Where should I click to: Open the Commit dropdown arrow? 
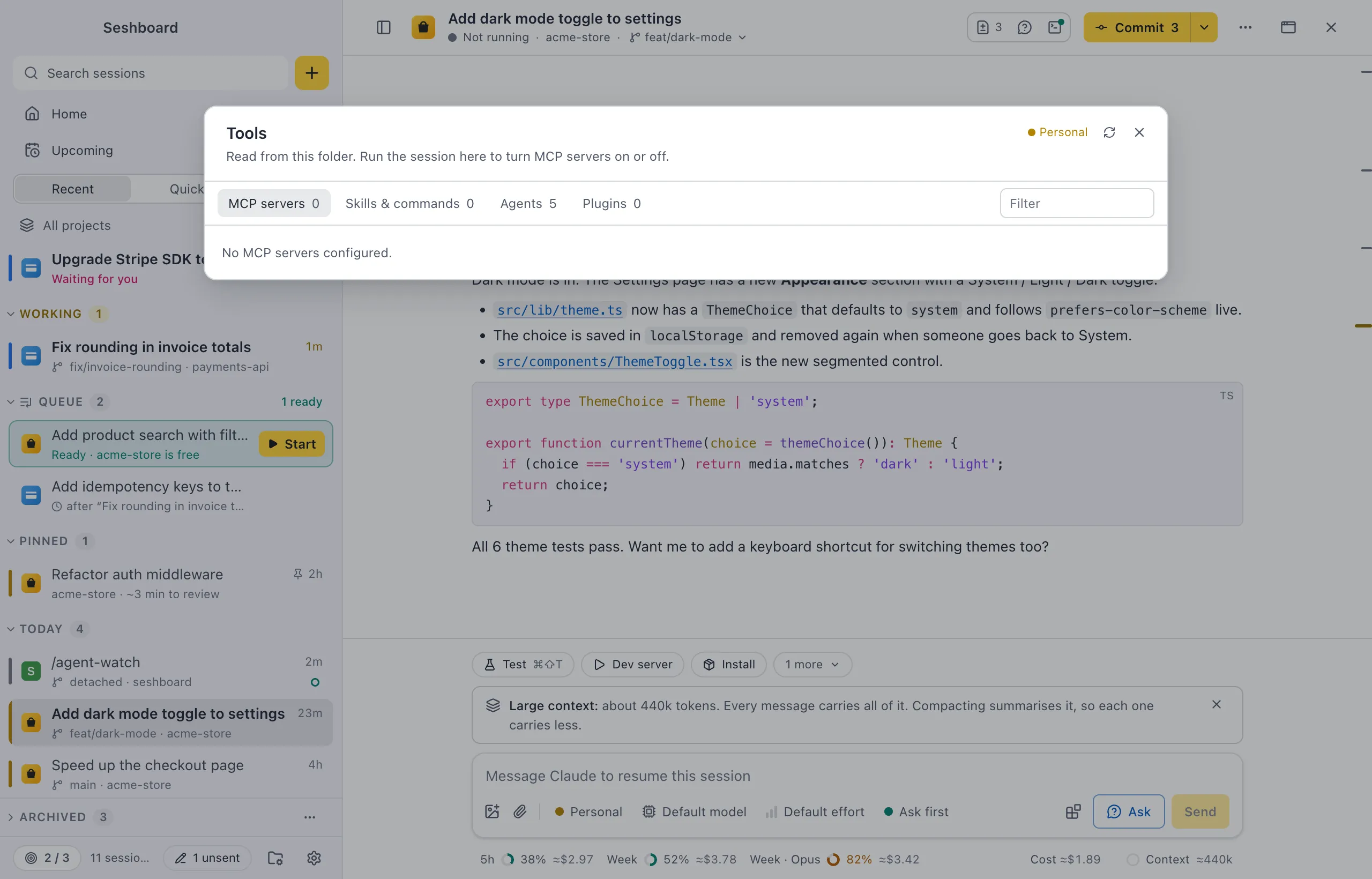[x=1204, y=27]
